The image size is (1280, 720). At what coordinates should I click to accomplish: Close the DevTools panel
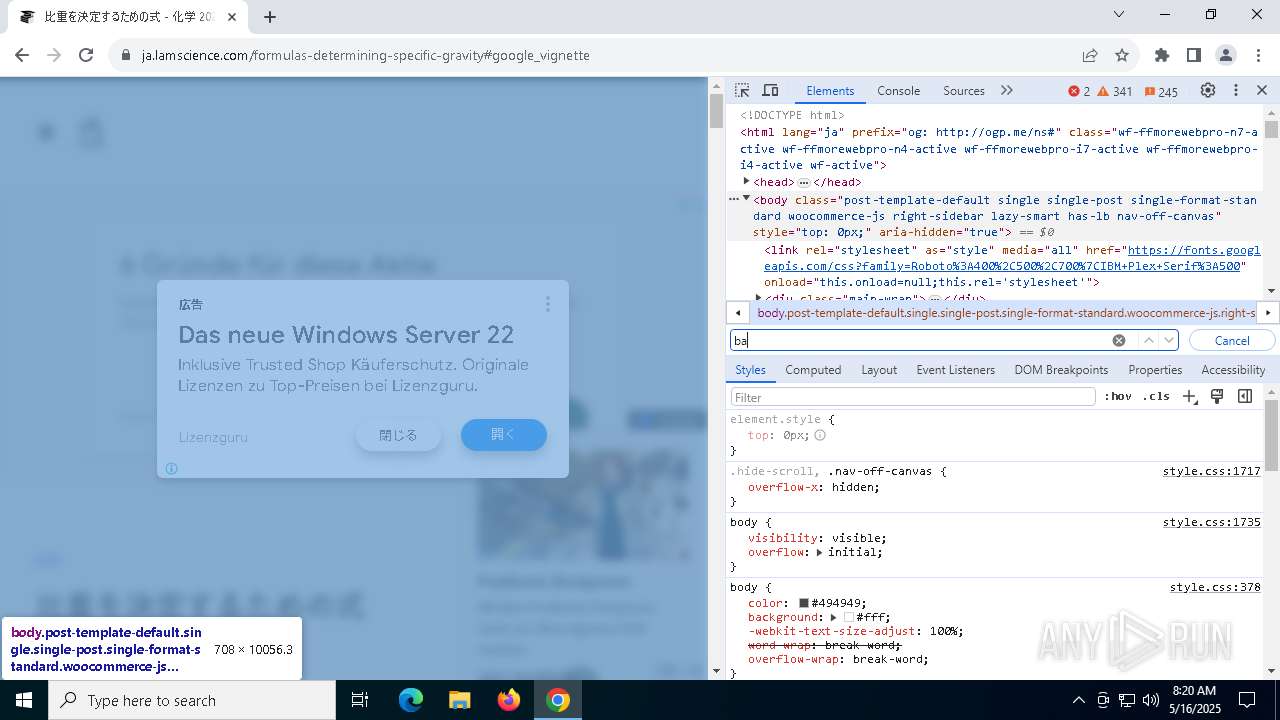(x=1262, y=90)
